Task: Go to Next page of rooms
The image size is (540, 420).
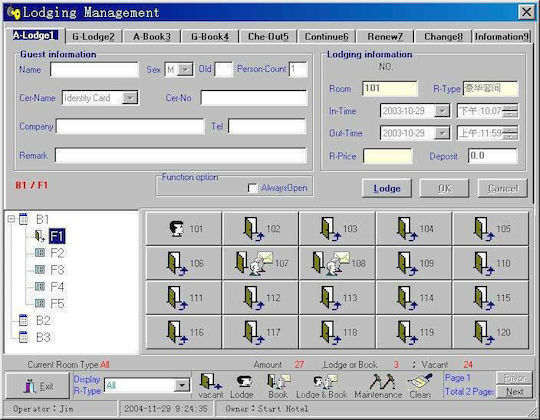Action: [515, 392]
